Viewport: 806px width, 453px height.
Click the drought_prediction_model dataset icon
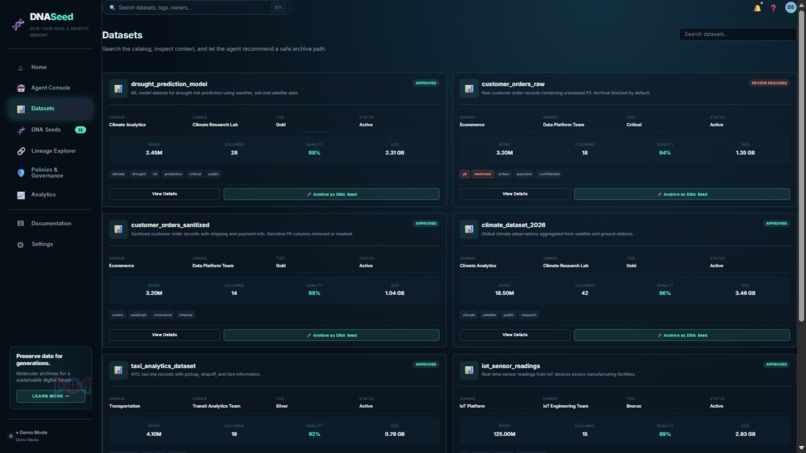point(118,88)
